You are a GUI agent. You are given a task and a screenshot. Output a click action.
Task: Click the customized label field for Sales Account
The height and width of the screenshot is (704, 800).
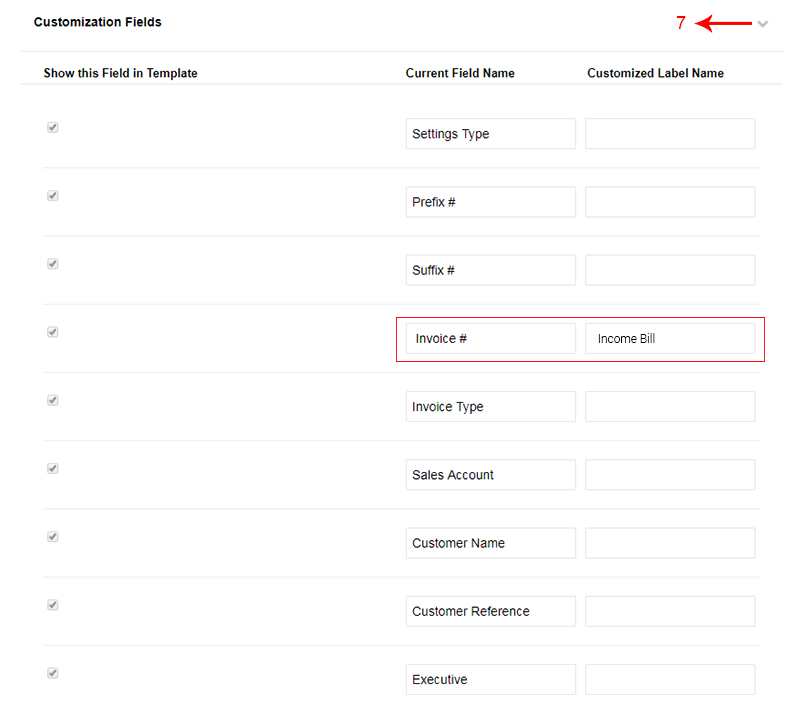[670, 475]
